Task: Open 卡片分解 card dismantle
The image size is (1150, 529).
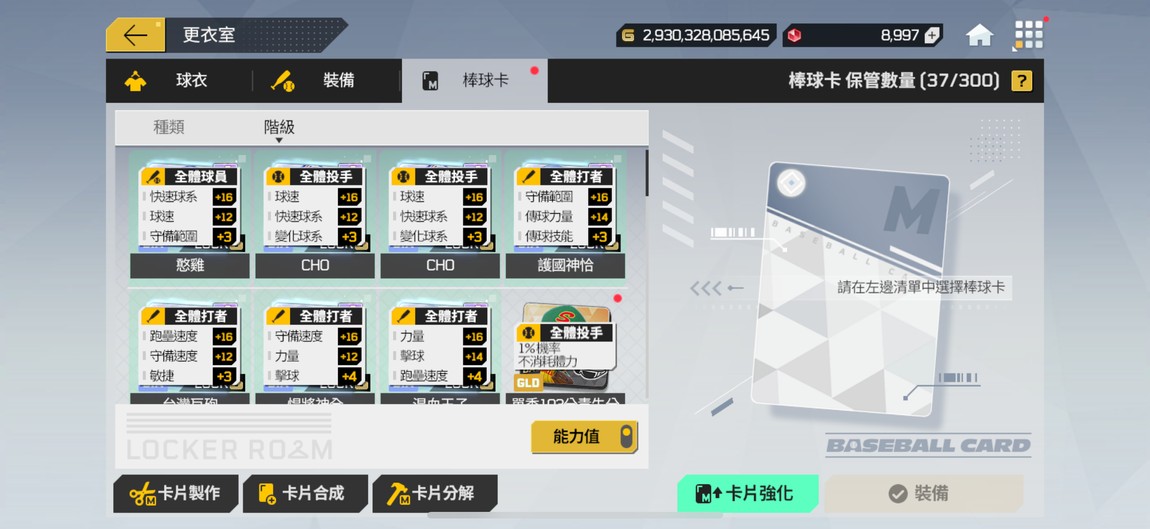Action: [x=435, y=494]
